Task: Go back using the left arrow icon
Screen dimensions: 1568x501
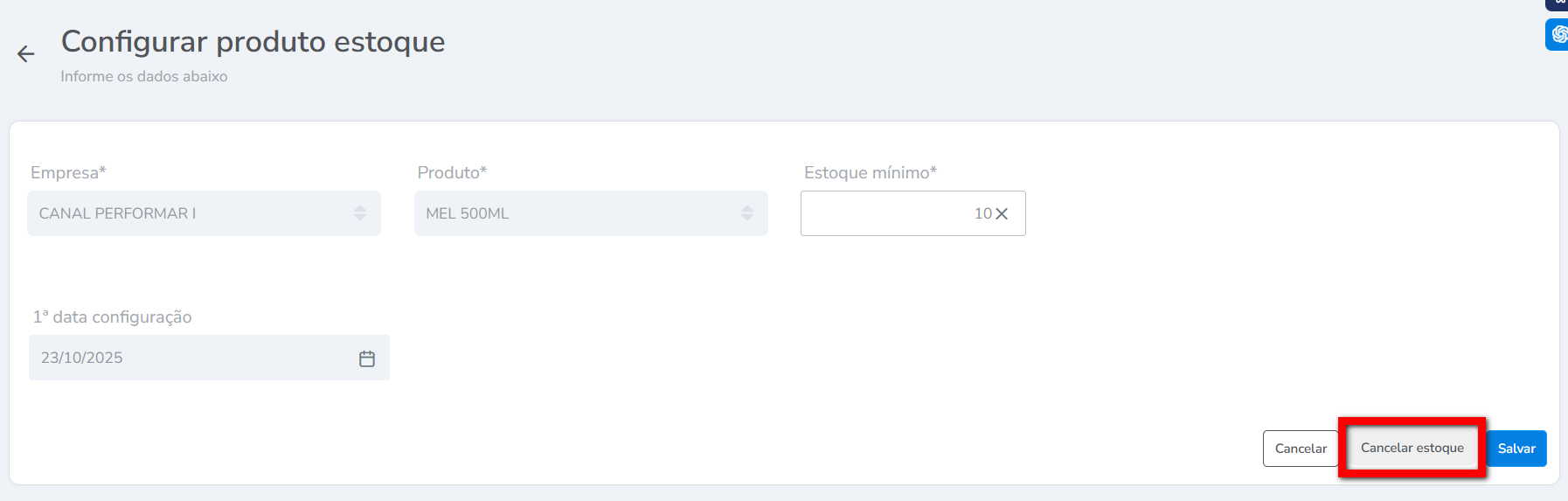Action: click(x=26, y=54)
